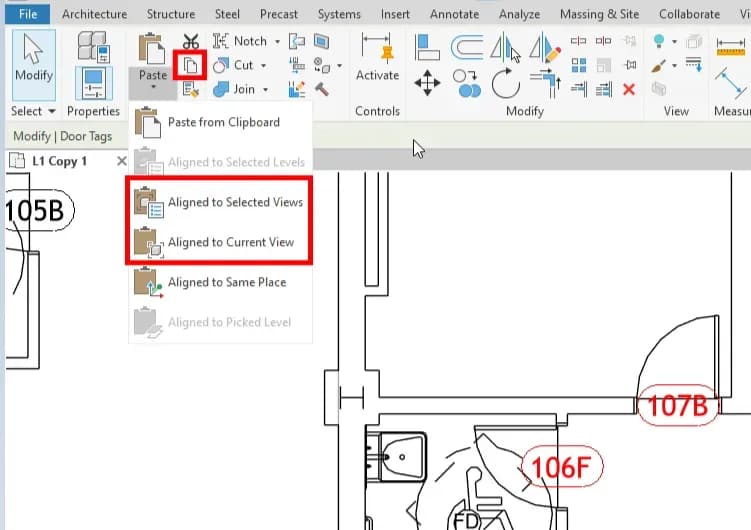Close the L1 Copy 1 view tab
The height and width of the screenshot is (530, 751).
pos(122,161)
